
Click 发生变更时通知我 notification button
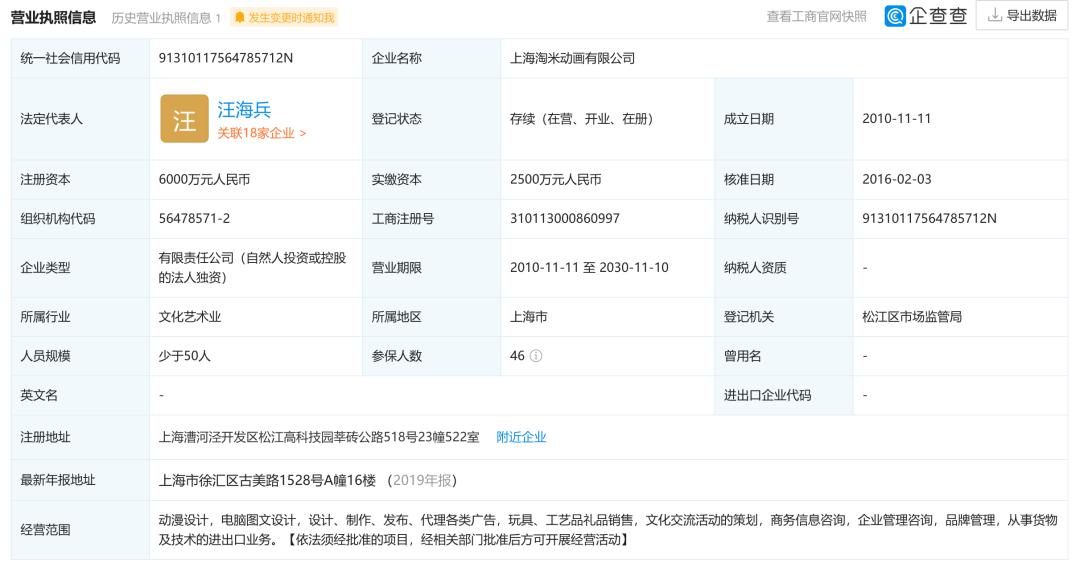click(x=284, y=17)
